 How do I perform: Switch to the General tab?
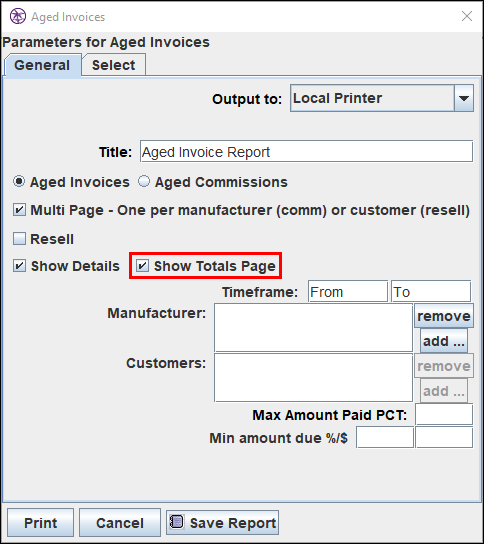click(42, 65)
